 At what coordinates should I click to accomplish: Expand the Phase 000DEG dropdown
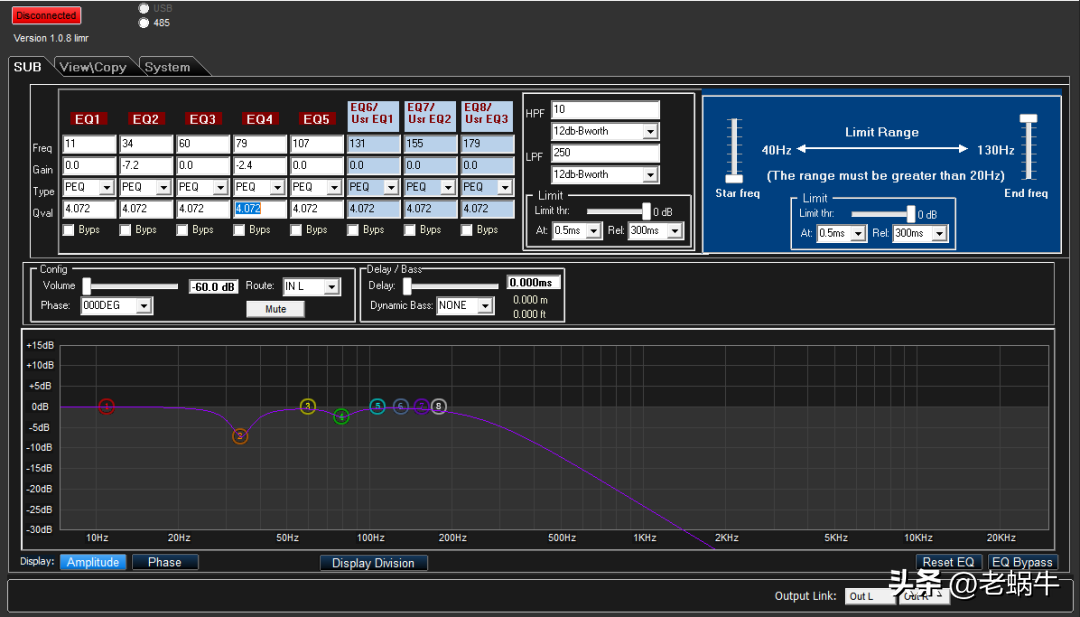(143, 305)
